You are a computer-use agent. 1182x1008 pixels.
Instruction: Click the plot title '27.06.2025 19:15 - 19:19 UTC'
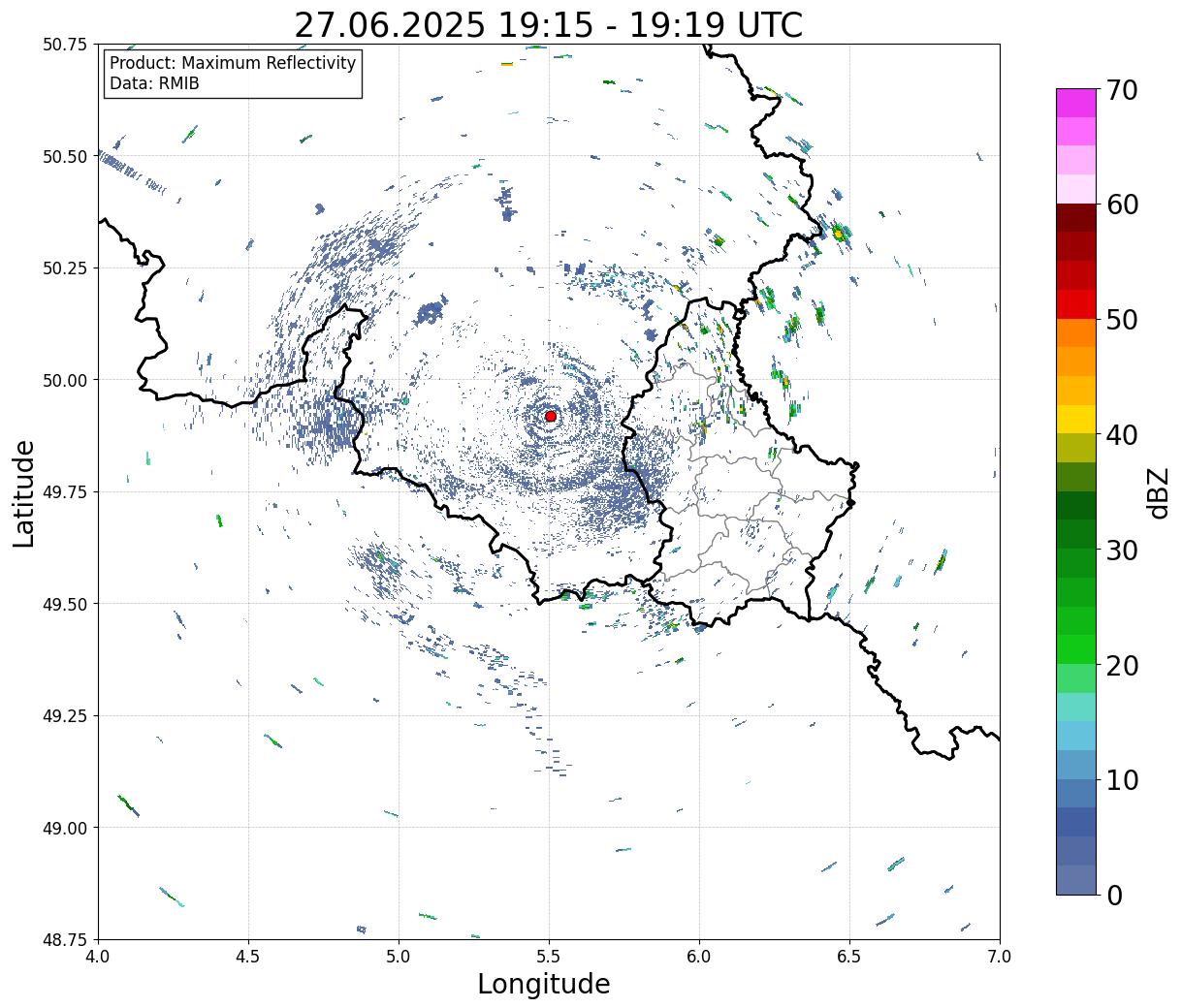(549, 25)
